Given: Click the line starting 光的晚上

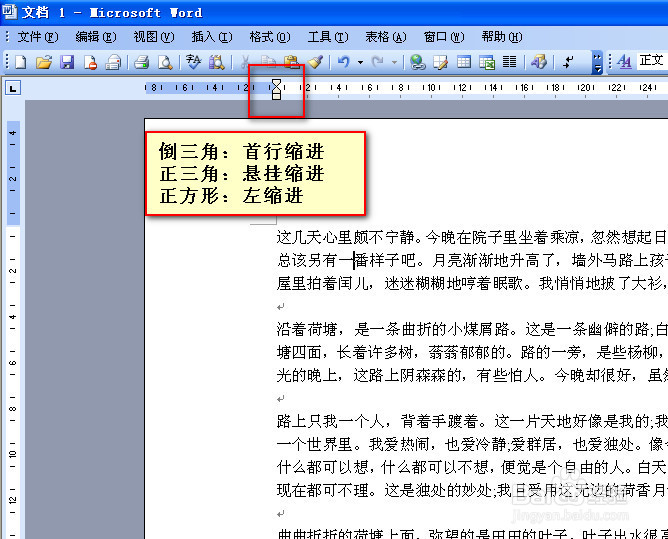Looking at the screenshot, I should point(472,375).
